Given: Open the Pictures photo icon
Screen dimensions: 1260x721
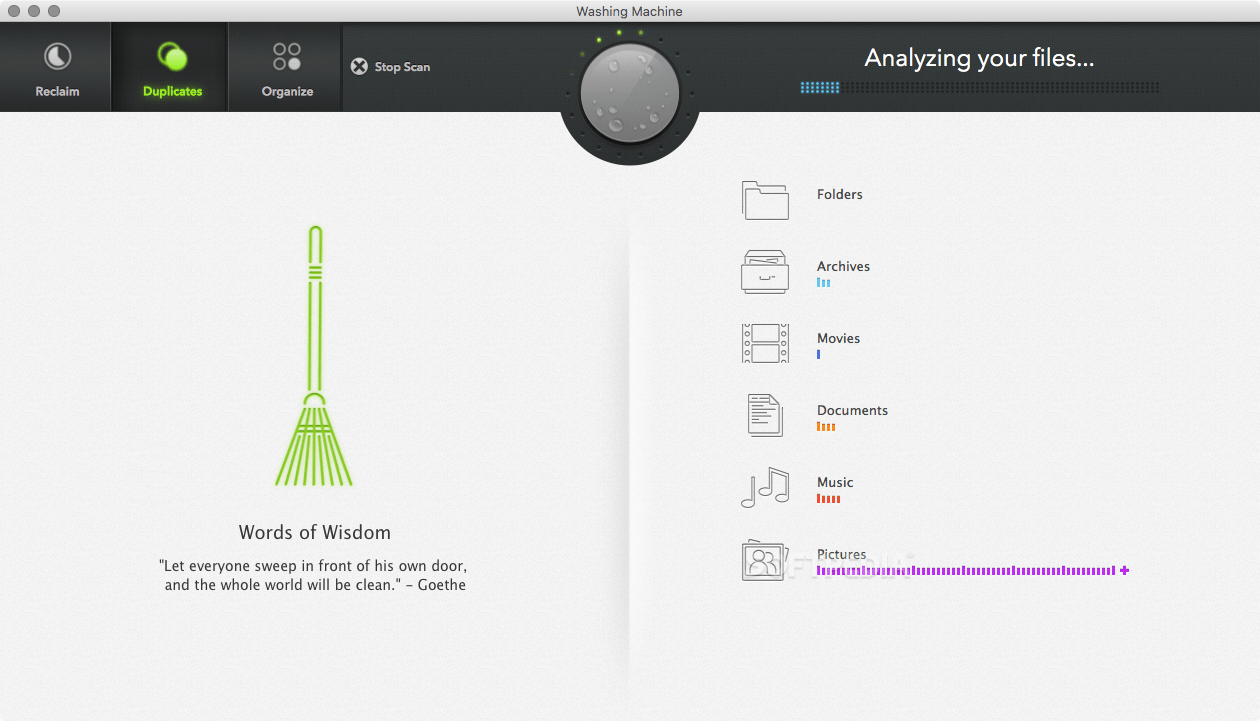Looking at the screenshot, I should (764, 559).
